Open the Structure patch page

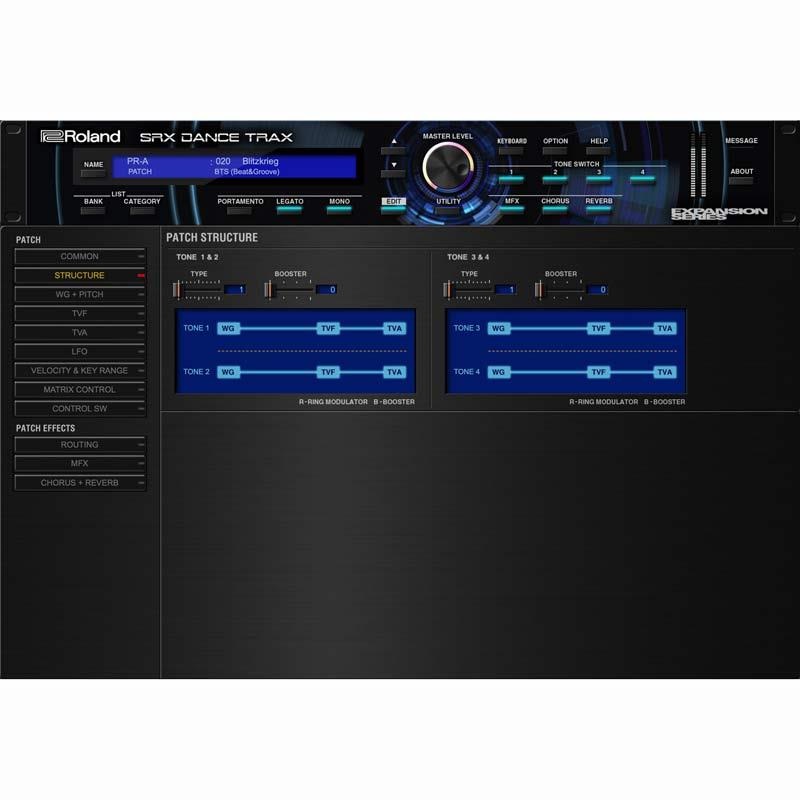coord(80,276)
